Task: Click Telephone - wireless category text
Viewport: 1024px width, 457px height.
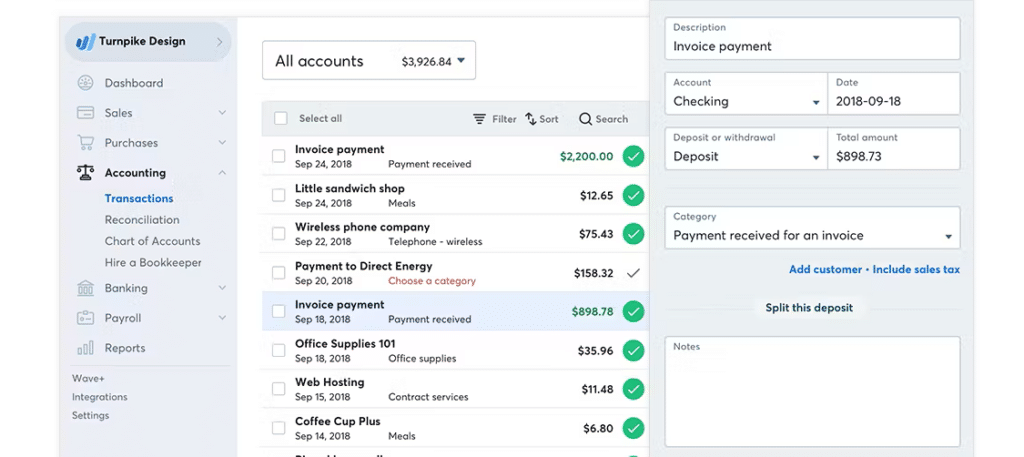Action: click(x=435, y=242)
